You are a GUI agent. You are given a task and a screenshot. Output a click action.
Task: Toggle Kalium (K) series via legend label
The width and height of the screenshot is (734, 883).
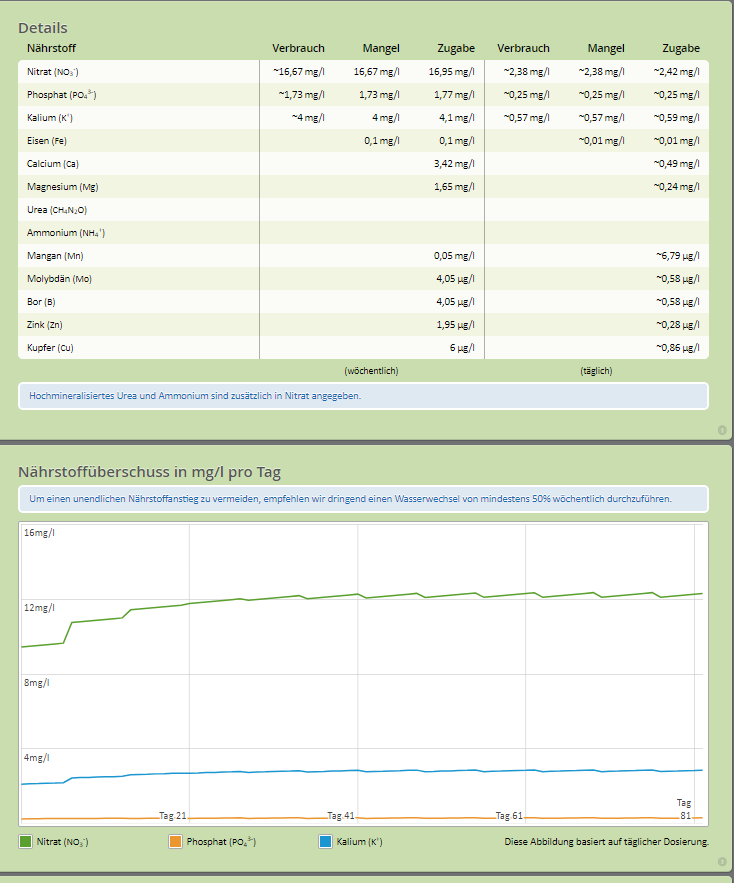[359, 842]
